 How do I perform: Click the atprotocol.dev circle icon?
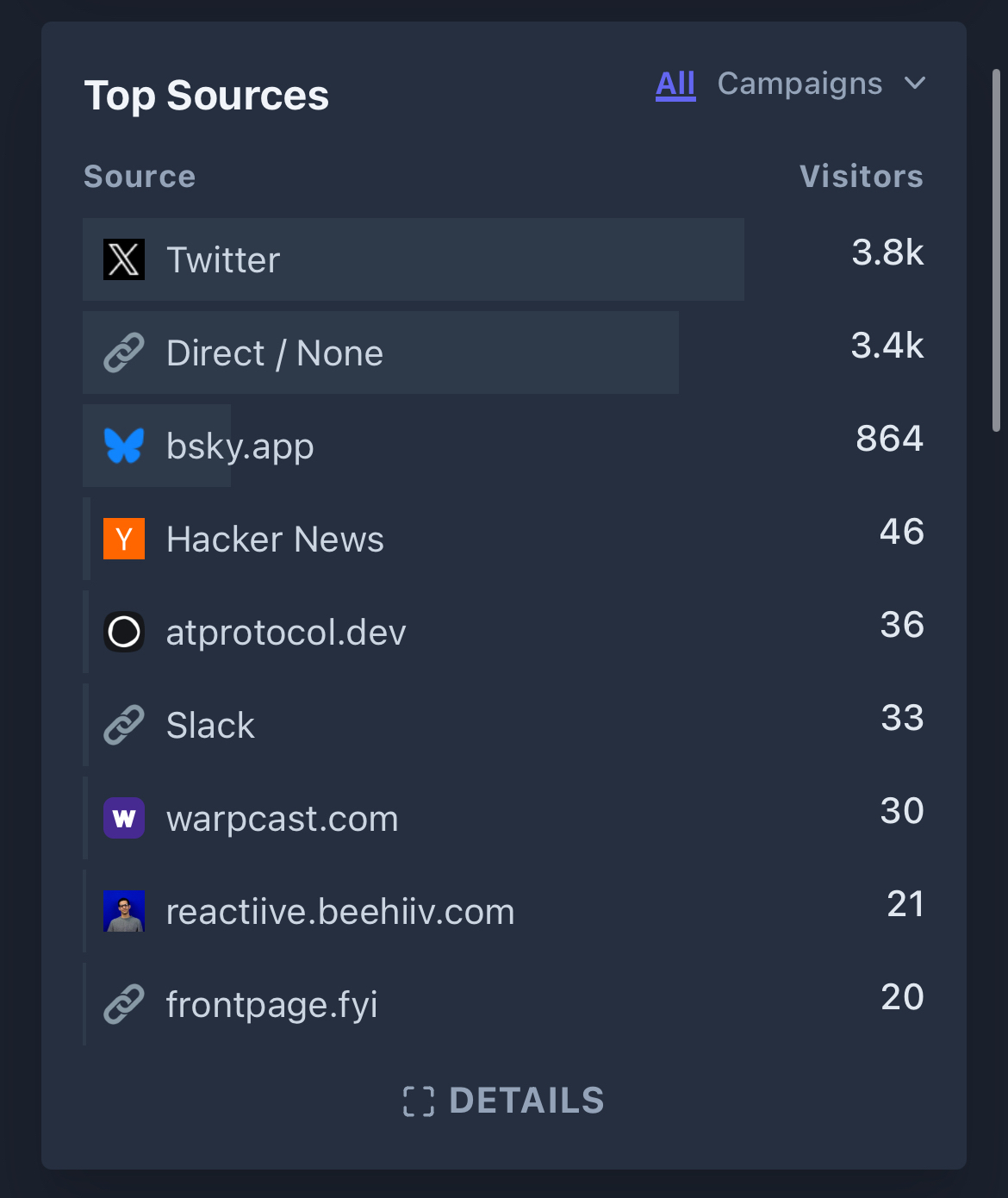[x=124, y=632]
